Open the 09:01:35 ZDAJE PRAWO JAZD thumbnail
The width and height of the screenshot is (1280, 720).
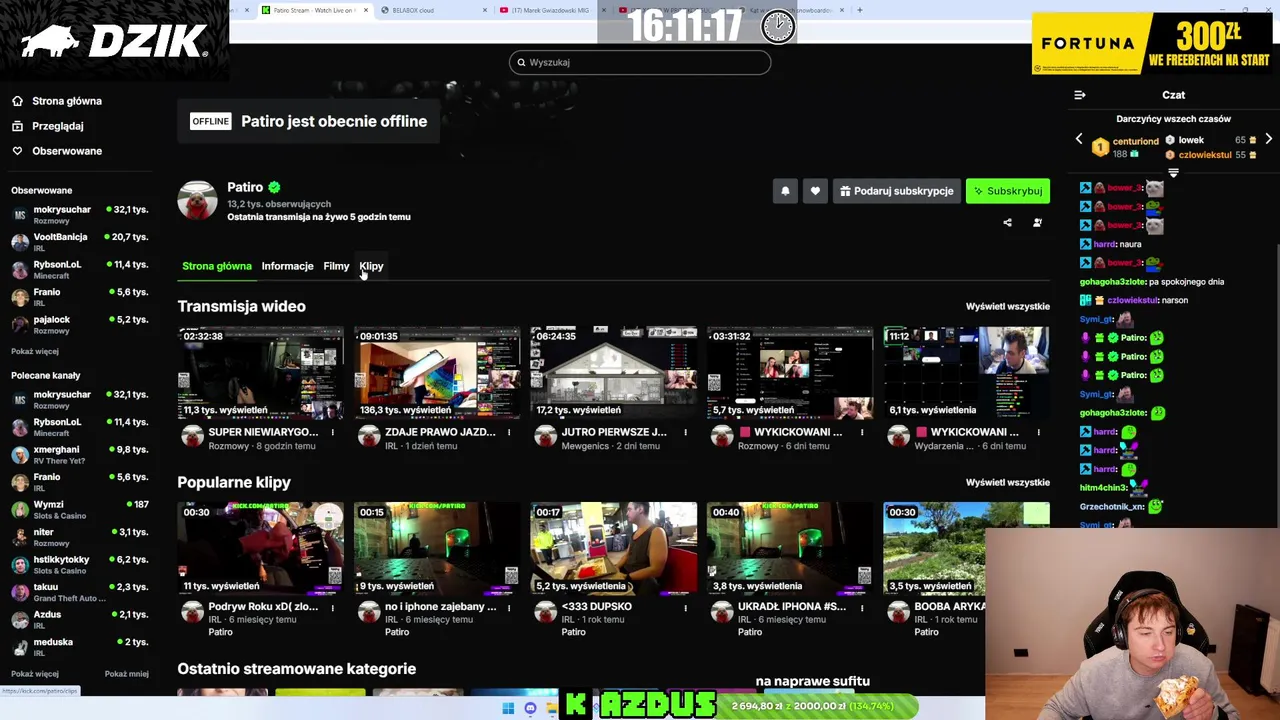coord(437,372)
